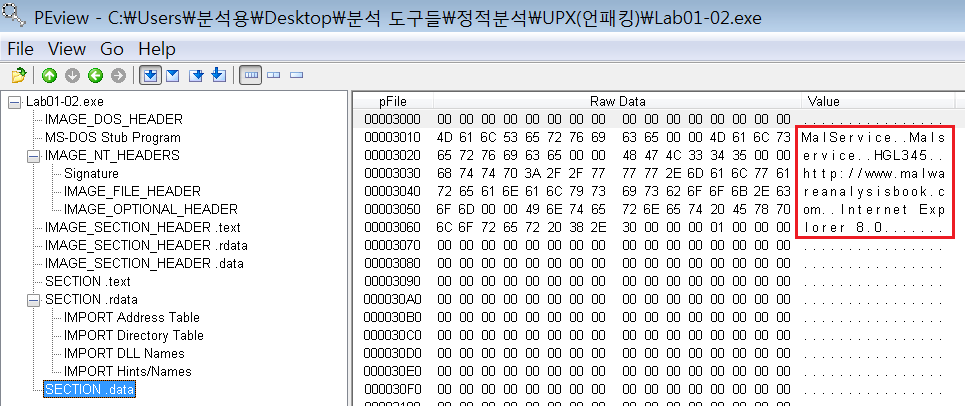Select IMAGE_SECTION_HEADER .rdata item
Screen dimensions: 965x406
(x=146, y=245)
